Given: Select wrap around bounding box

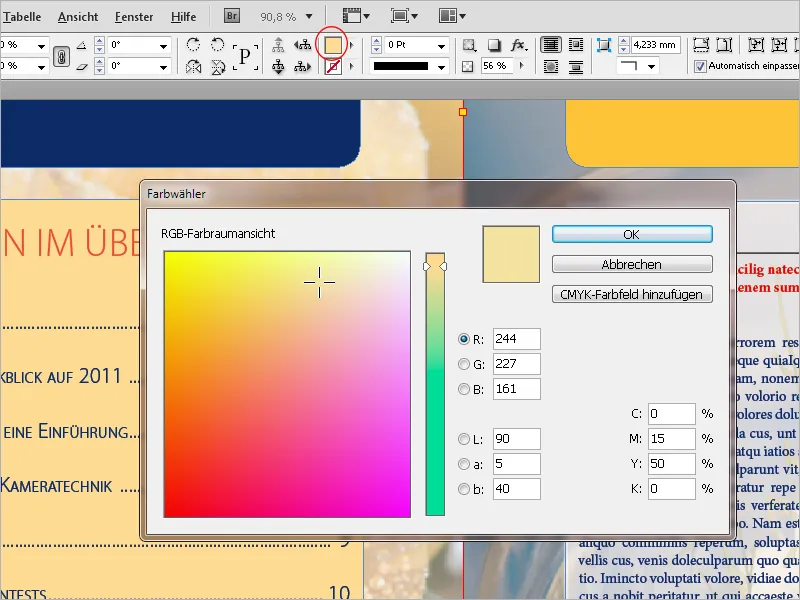Looking at the screenshot, I should tap(576, 45).
